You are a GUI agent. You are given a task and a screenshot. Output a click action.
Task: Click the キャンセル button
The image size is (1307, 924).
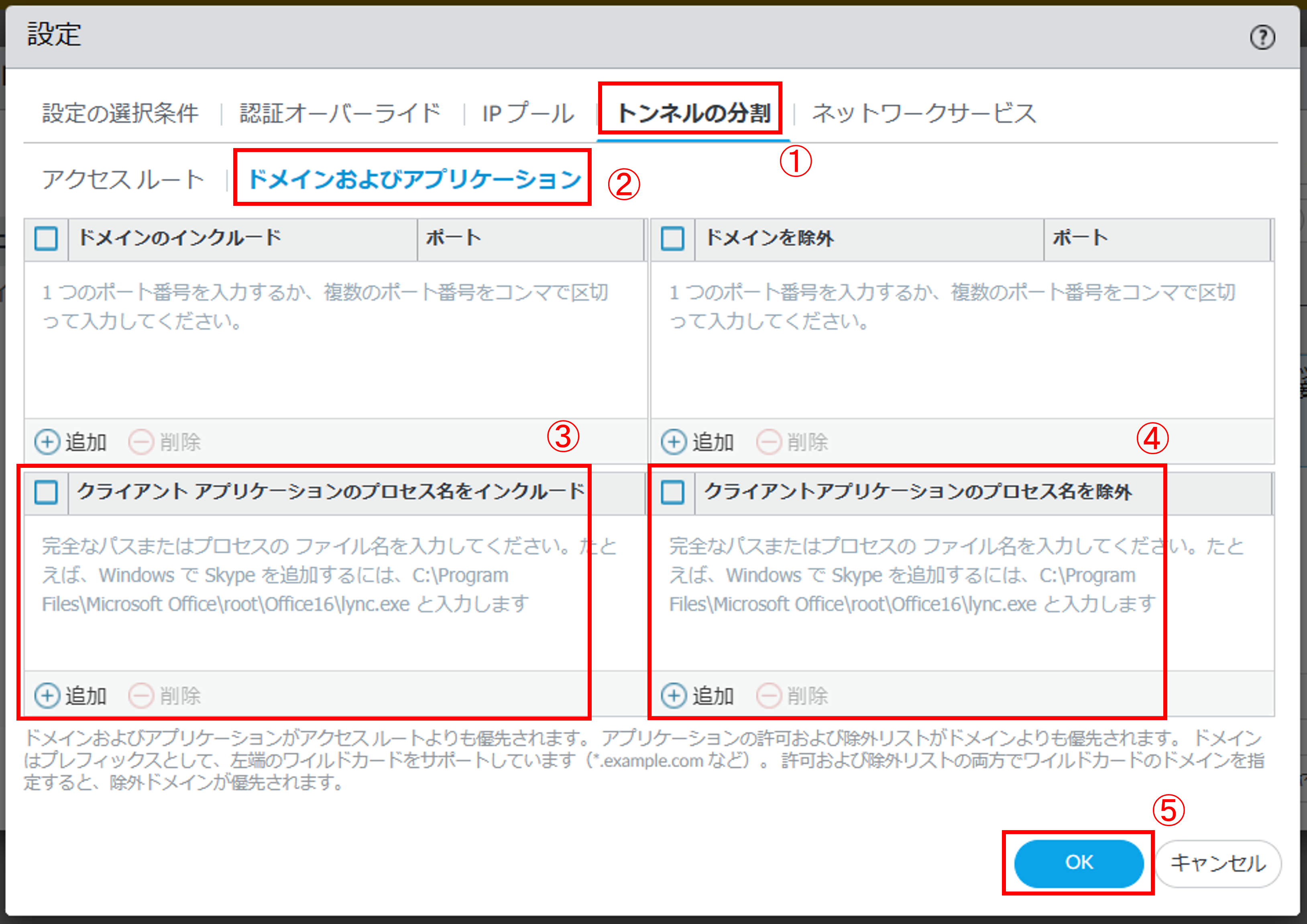pyautogui.click(x=1217, y=863)
